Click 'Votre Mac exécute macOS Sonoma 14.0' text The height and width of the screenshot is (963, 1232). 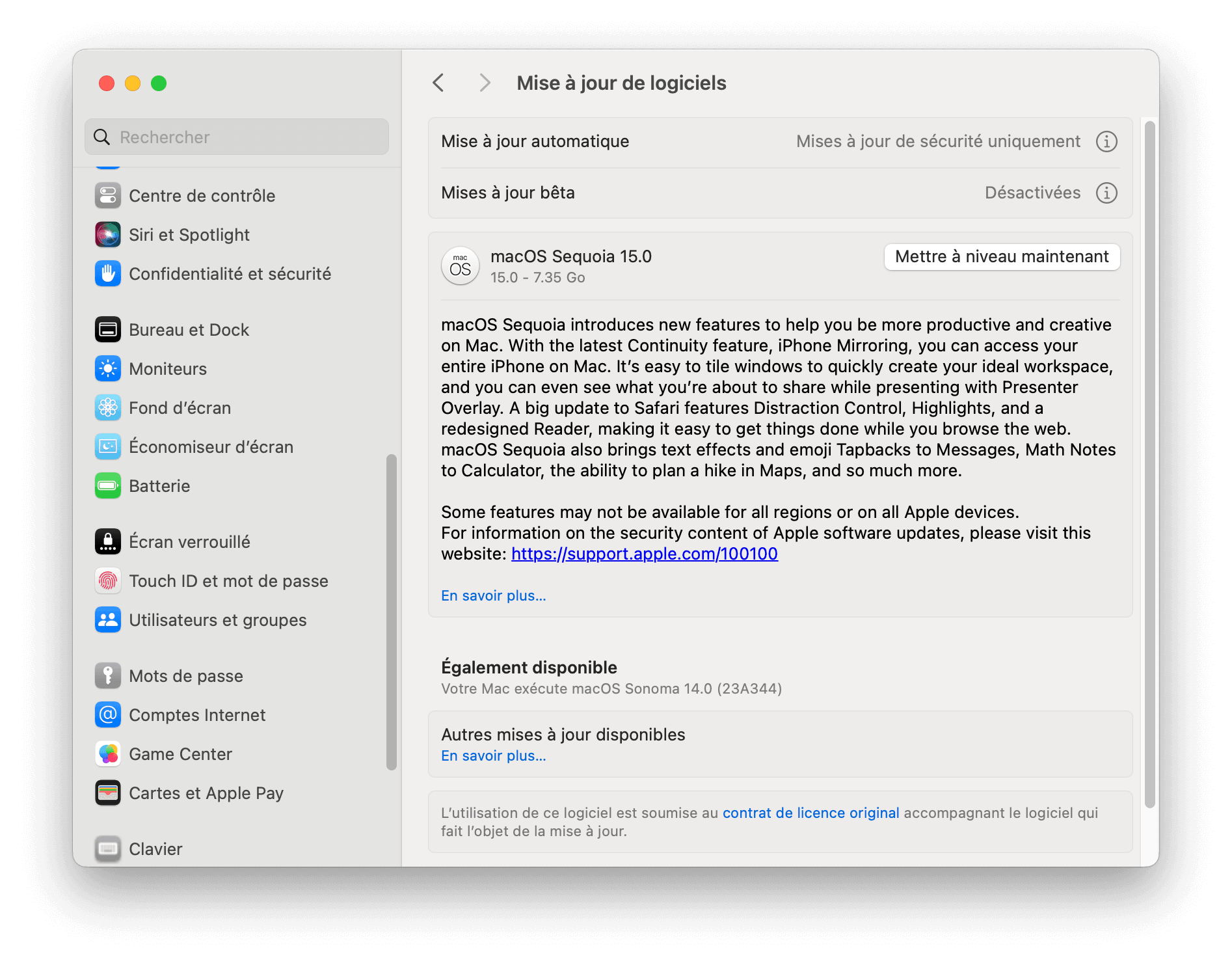611,689
